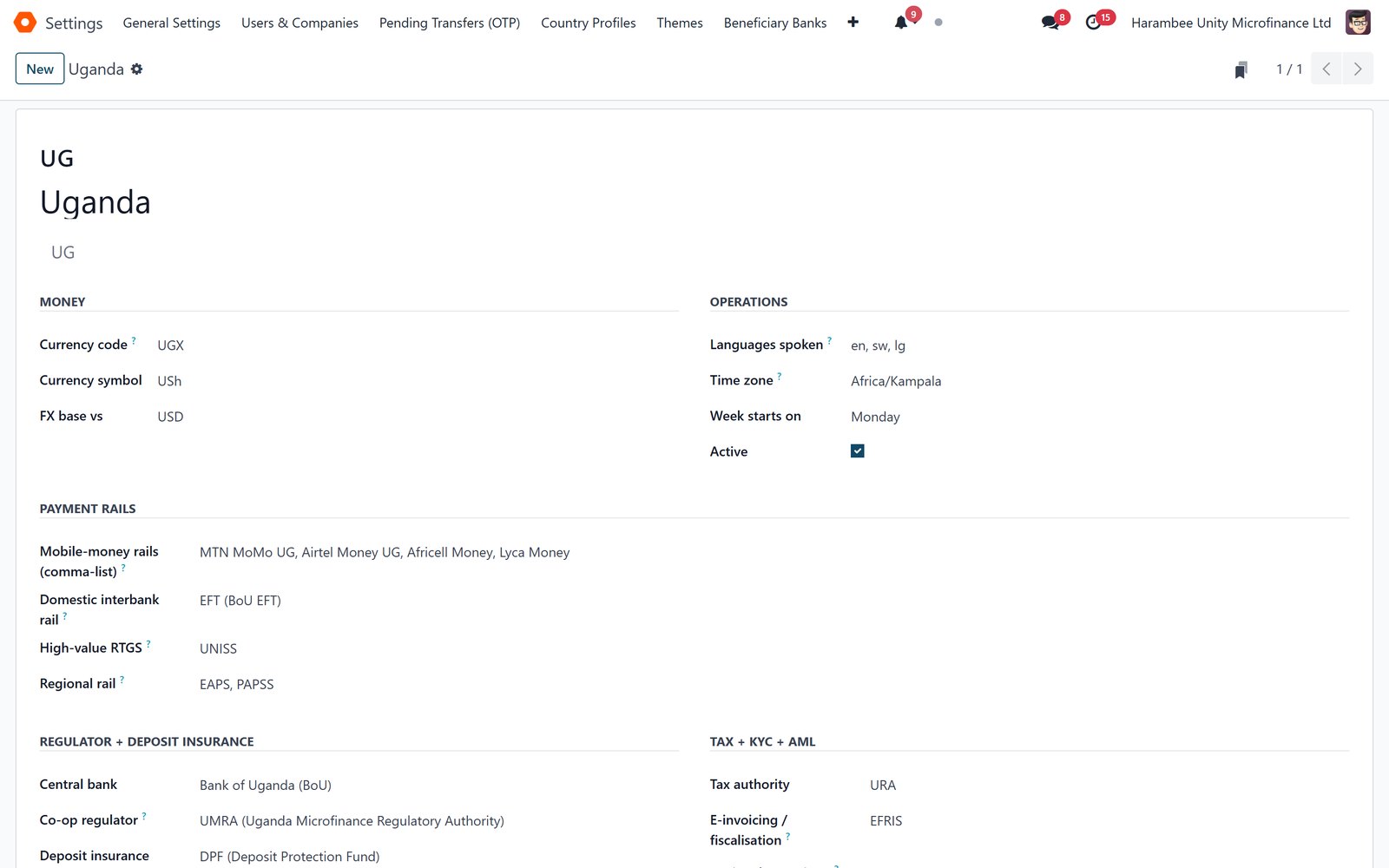The width and height of the screenshot is (1389, 868).
Task: Click help tooltip beside Currency code
Action: pos(134,340)
